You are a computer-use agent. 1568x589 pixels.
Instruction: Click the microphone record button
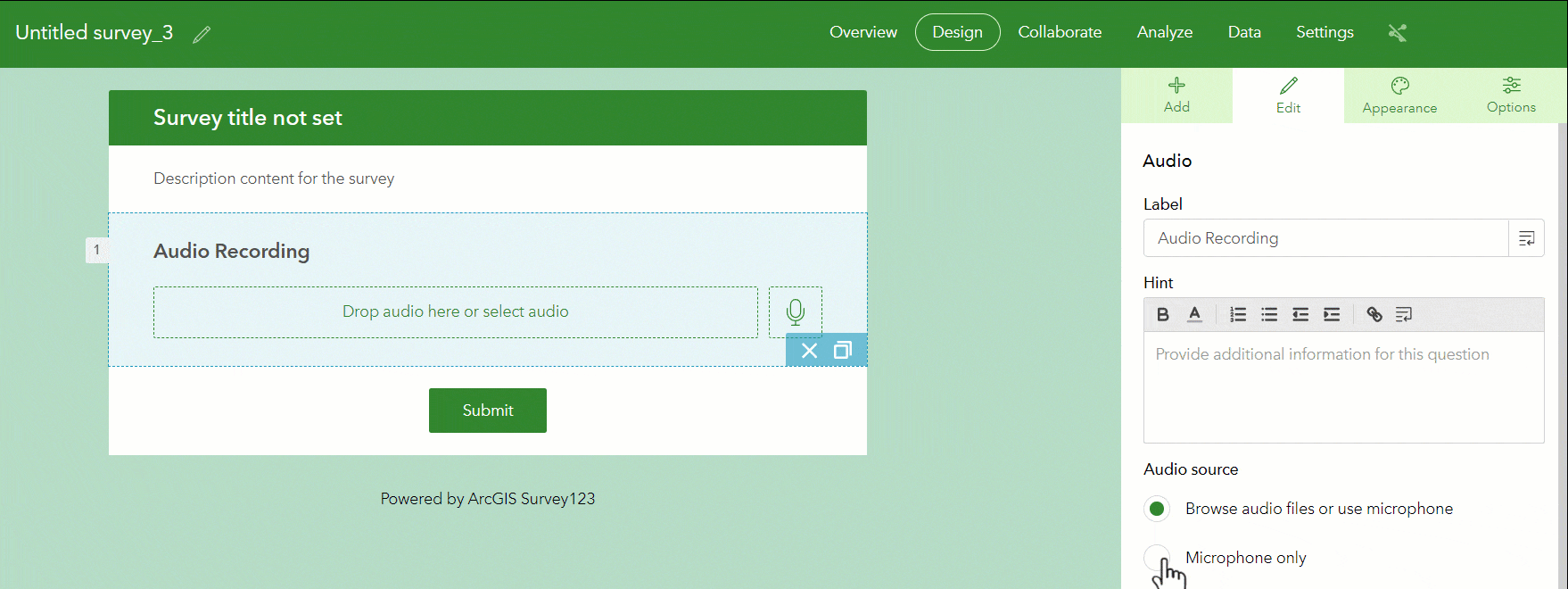click(x=795, y=312)
